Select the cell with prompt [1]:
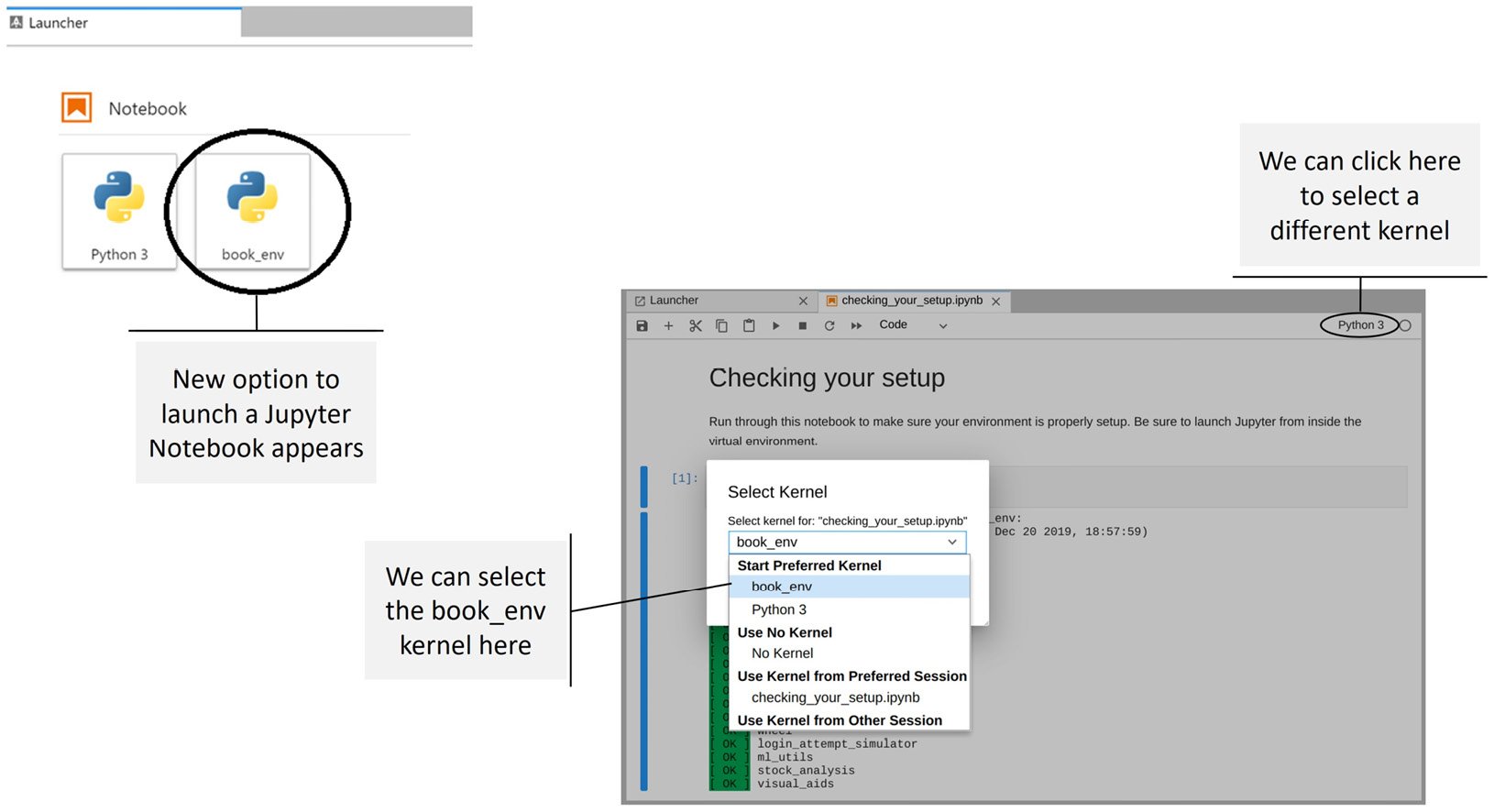This screenshot has width=1494, height=812. (685, 478)
